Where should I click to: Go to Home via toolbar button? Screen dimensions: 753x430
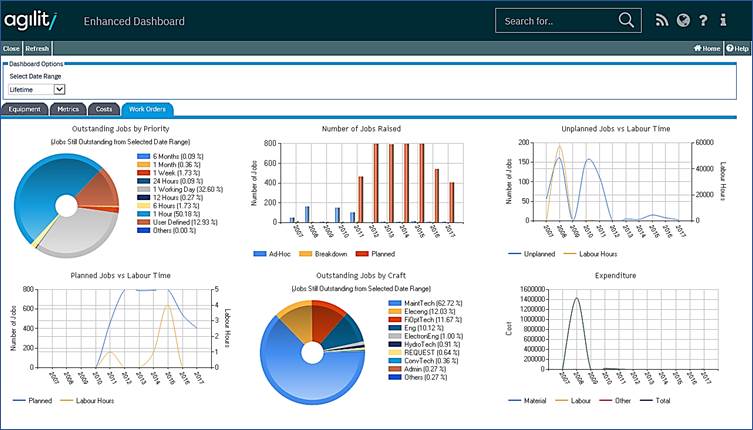[x=707, y=48]
